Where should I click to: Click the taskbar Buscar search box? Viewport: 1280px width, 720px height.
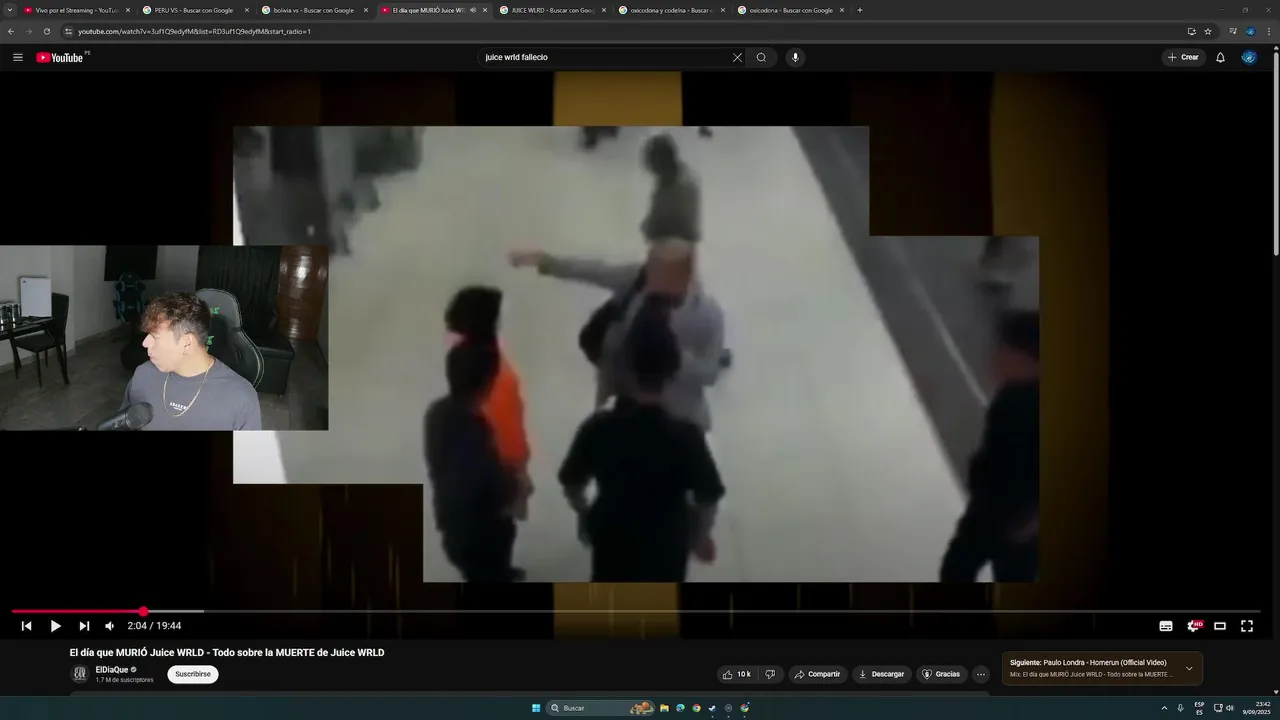pos(600,708)
